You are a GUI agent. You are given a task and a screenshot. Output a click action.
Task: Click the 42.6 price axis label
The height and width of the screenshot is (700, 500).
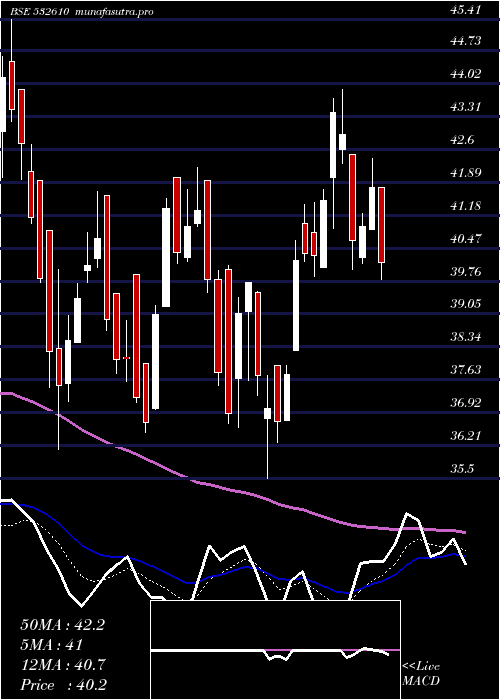[x=462, y=140]
